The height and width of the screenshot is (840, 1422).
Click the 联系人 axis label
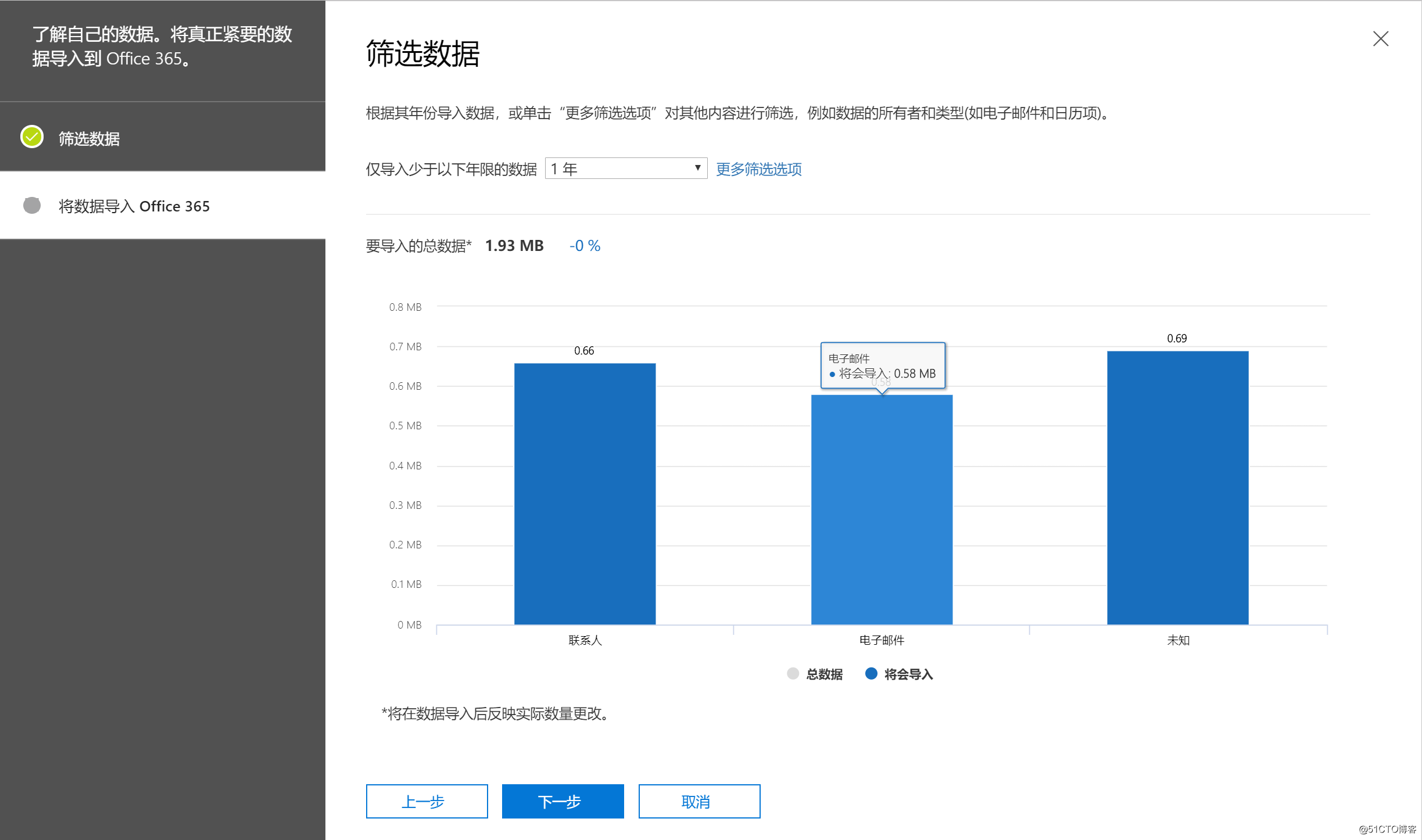(585, 640)
